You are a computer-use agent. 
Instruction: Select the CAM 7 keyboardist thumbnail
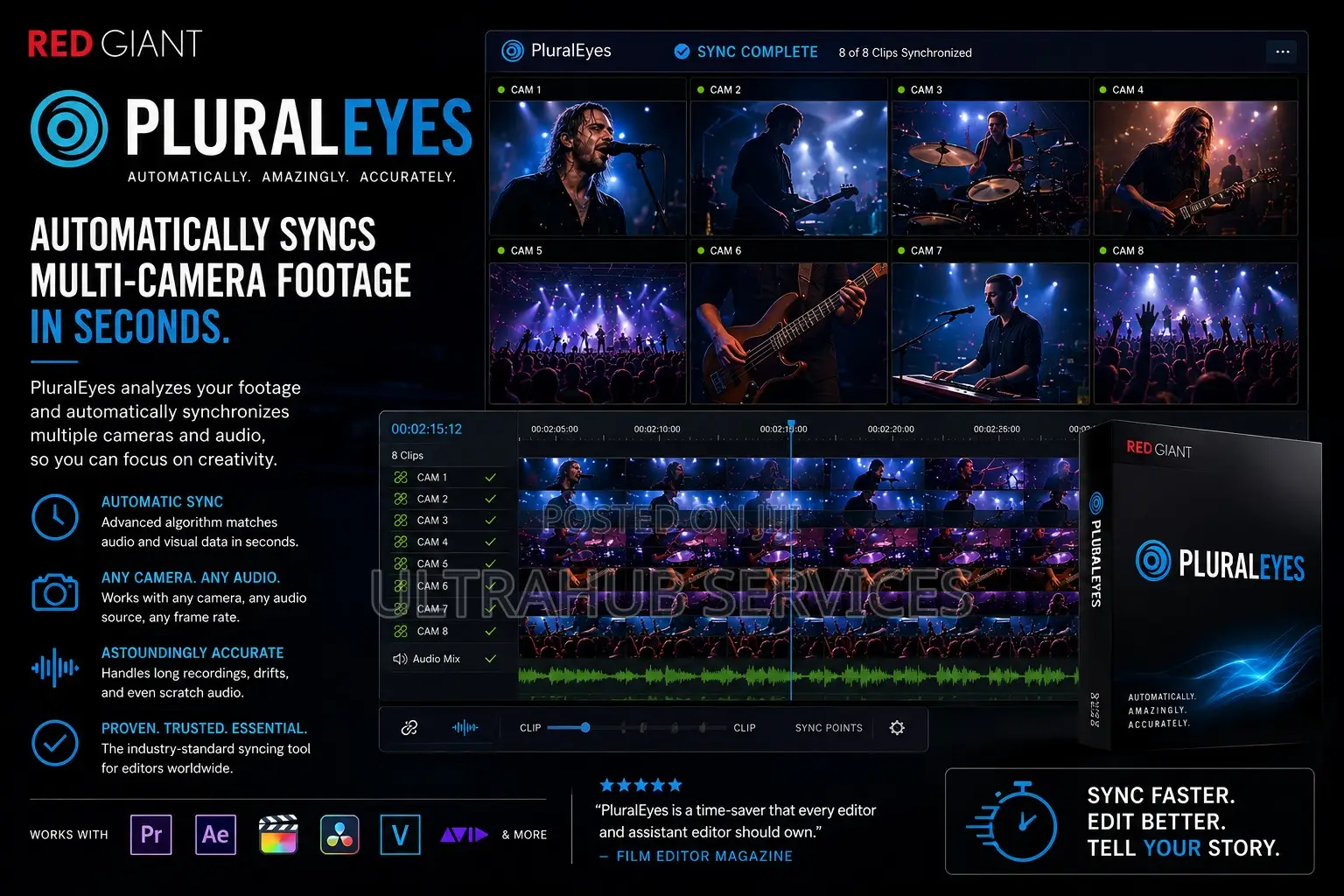point(990,332)
